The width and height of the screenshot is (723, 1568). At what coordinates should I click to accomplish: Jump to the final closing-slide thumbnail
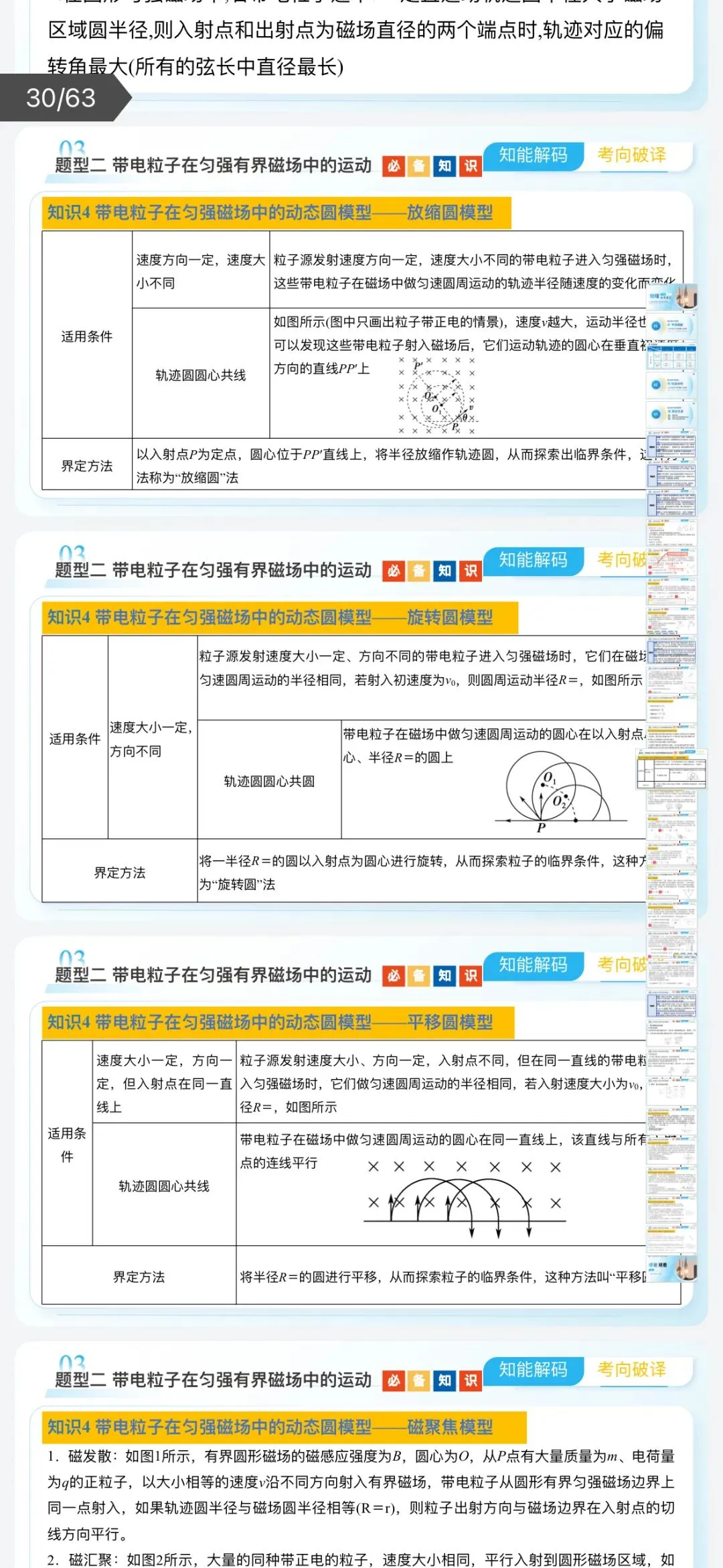[x=672, y=1269]
